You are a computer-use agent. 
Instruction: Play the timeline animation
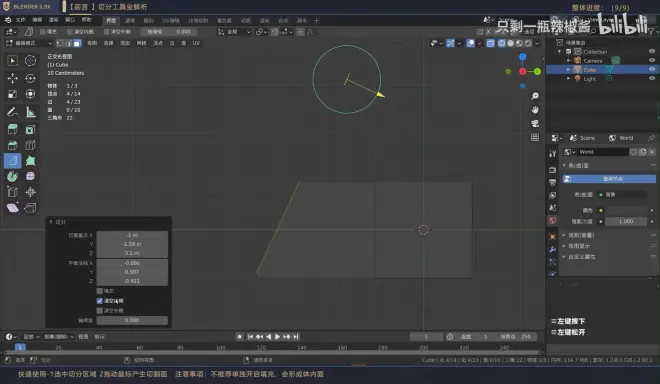(x=277, y=336)
